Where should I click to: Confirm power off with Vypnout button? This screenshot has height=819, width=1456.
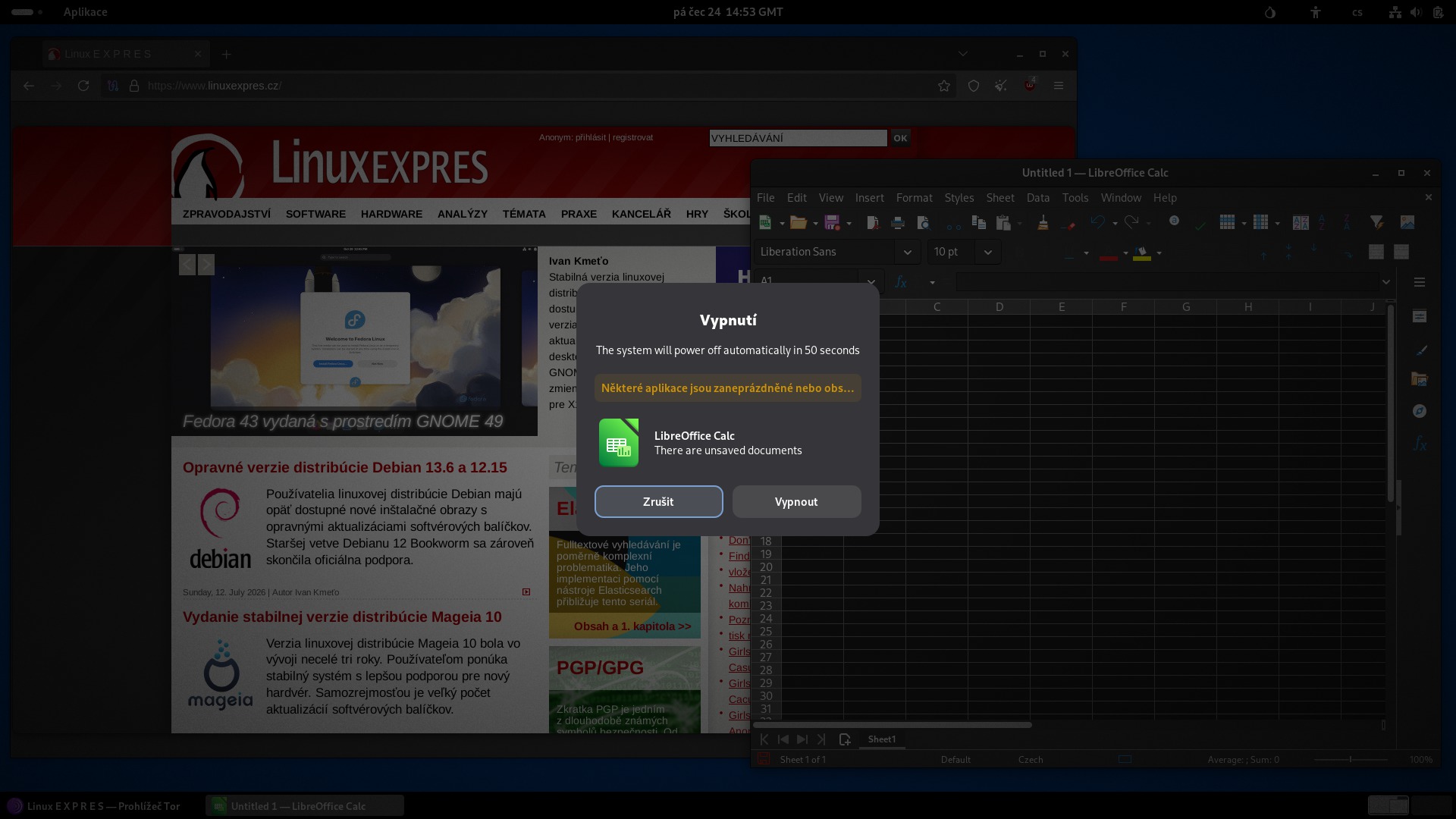coord(796,502)
